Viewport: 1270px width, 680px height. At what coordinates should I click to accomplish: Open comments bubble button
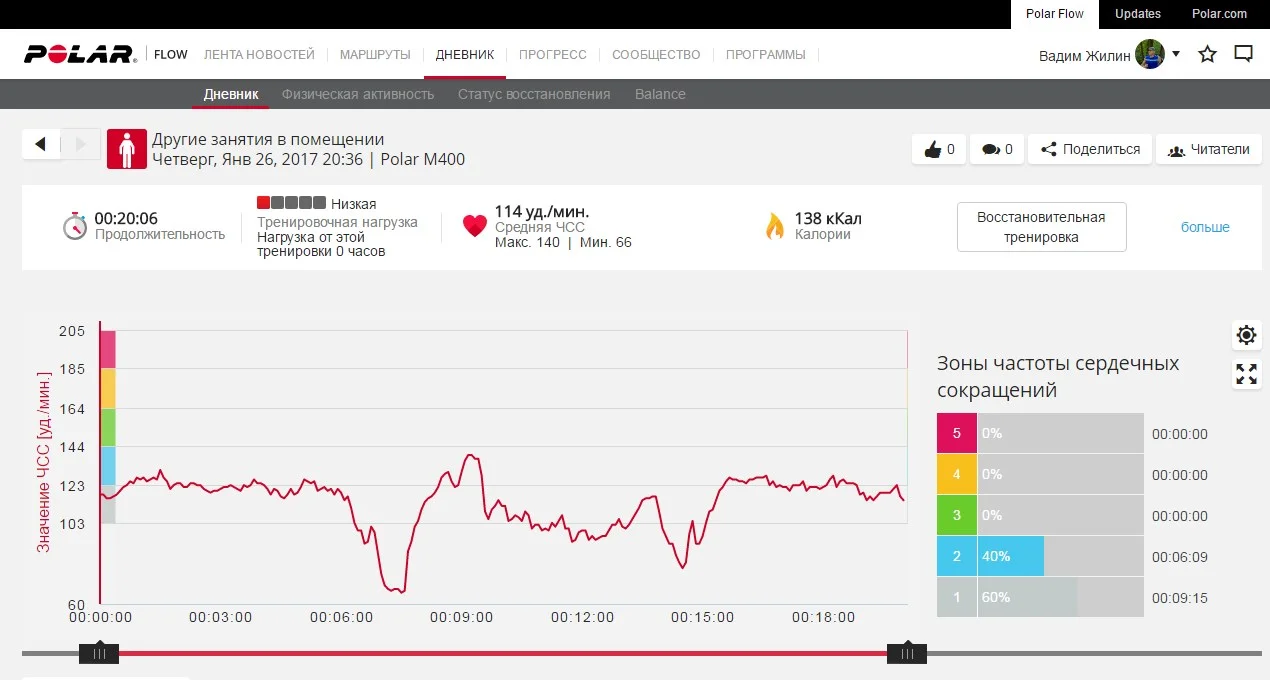(996, 149)
